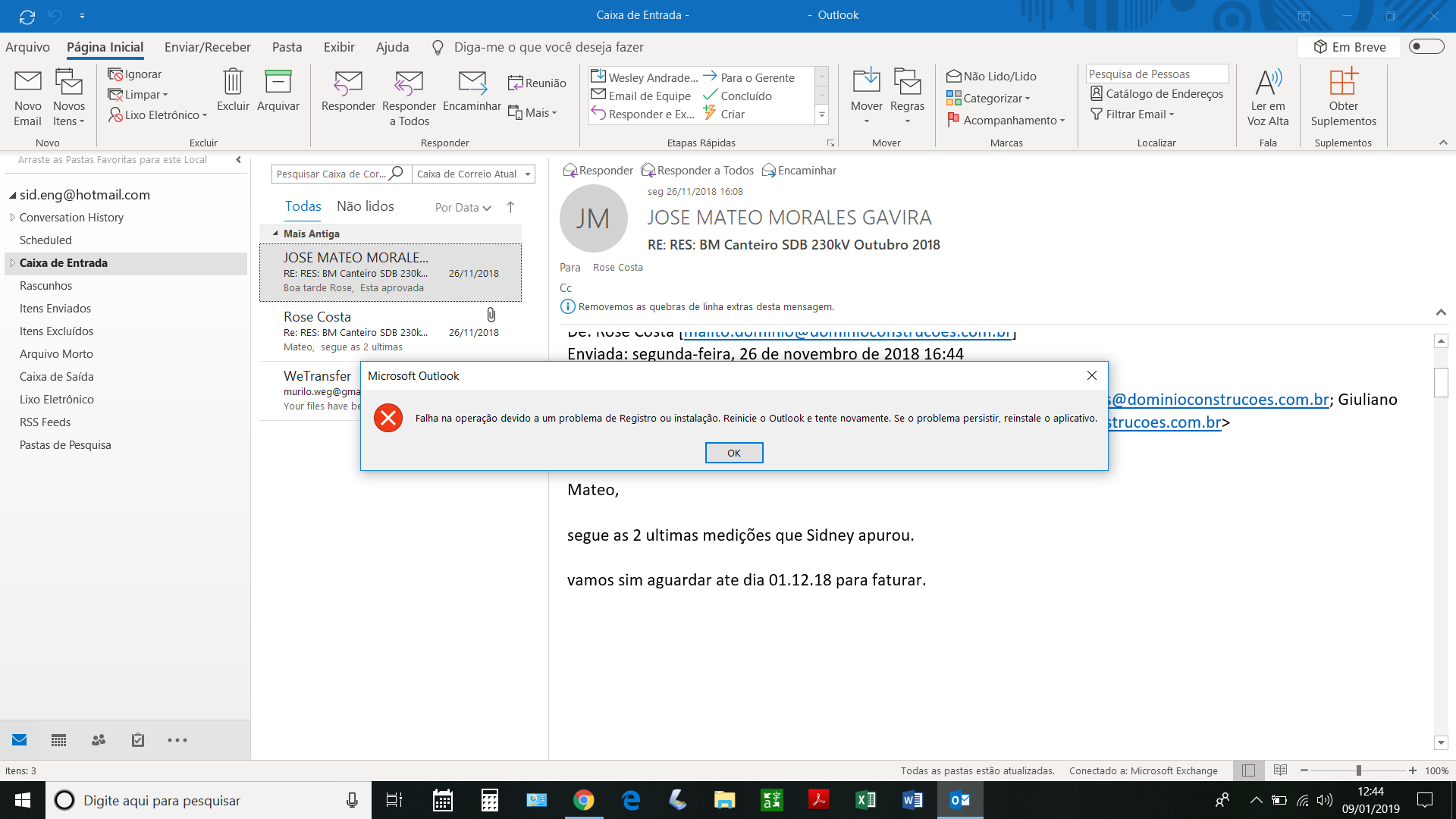Click the Ignorar conversation button
This screenshot has width=1456, height=819.
(135, 74)
